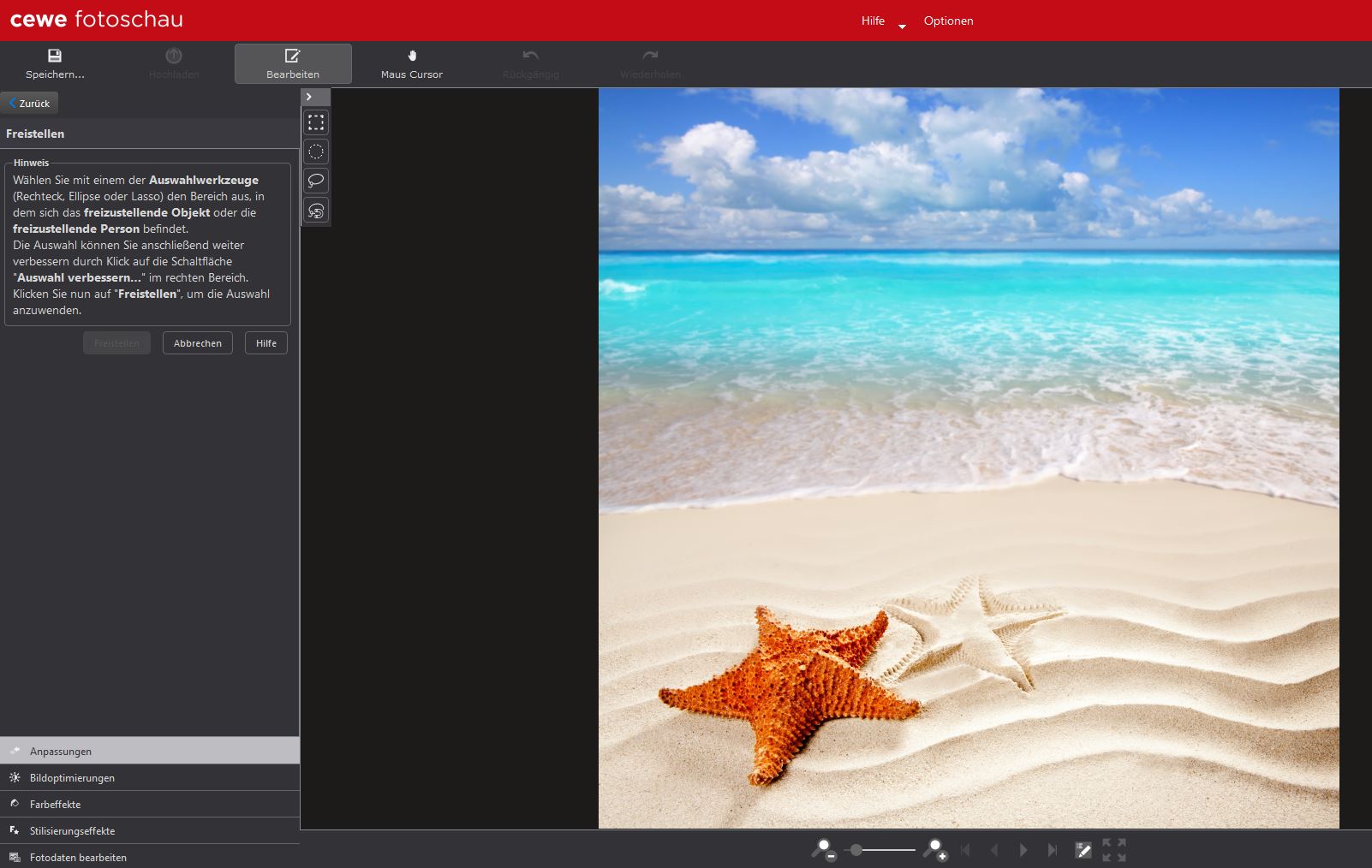This screenshot has height=868, width=1372.
Task: Switch to fullscreen view with arrows icon
Action: pos(1113,850)
